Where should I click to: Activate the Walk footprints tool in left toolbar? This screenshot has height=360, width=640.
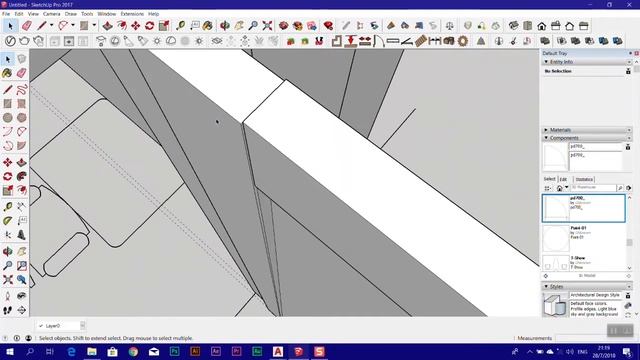click(x=7, y=311)
